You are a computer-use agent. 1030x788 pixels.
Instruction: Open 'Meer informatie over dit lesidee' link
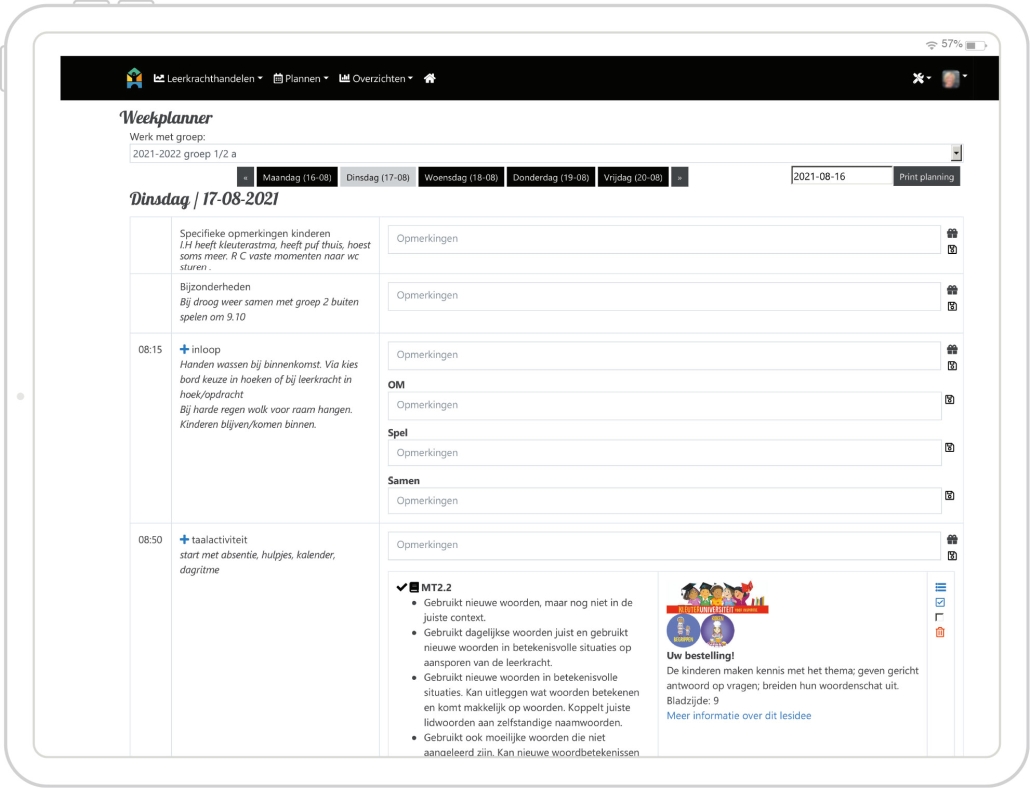(738, 716)
